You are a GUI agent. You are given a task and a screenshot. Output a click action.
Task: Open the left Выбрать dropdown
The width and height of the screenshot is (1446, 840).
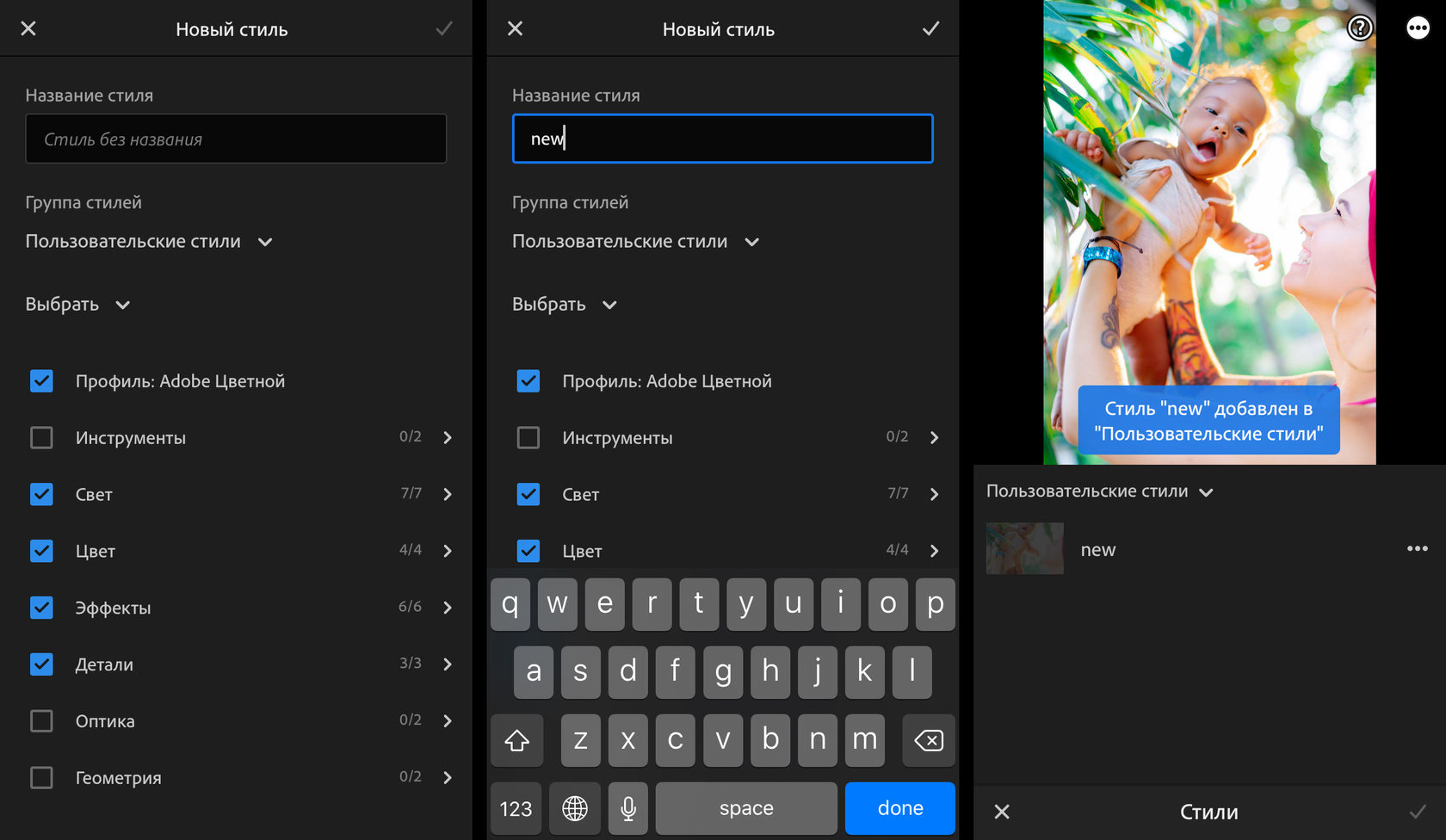pyautogui.click(x=77, y=305)
